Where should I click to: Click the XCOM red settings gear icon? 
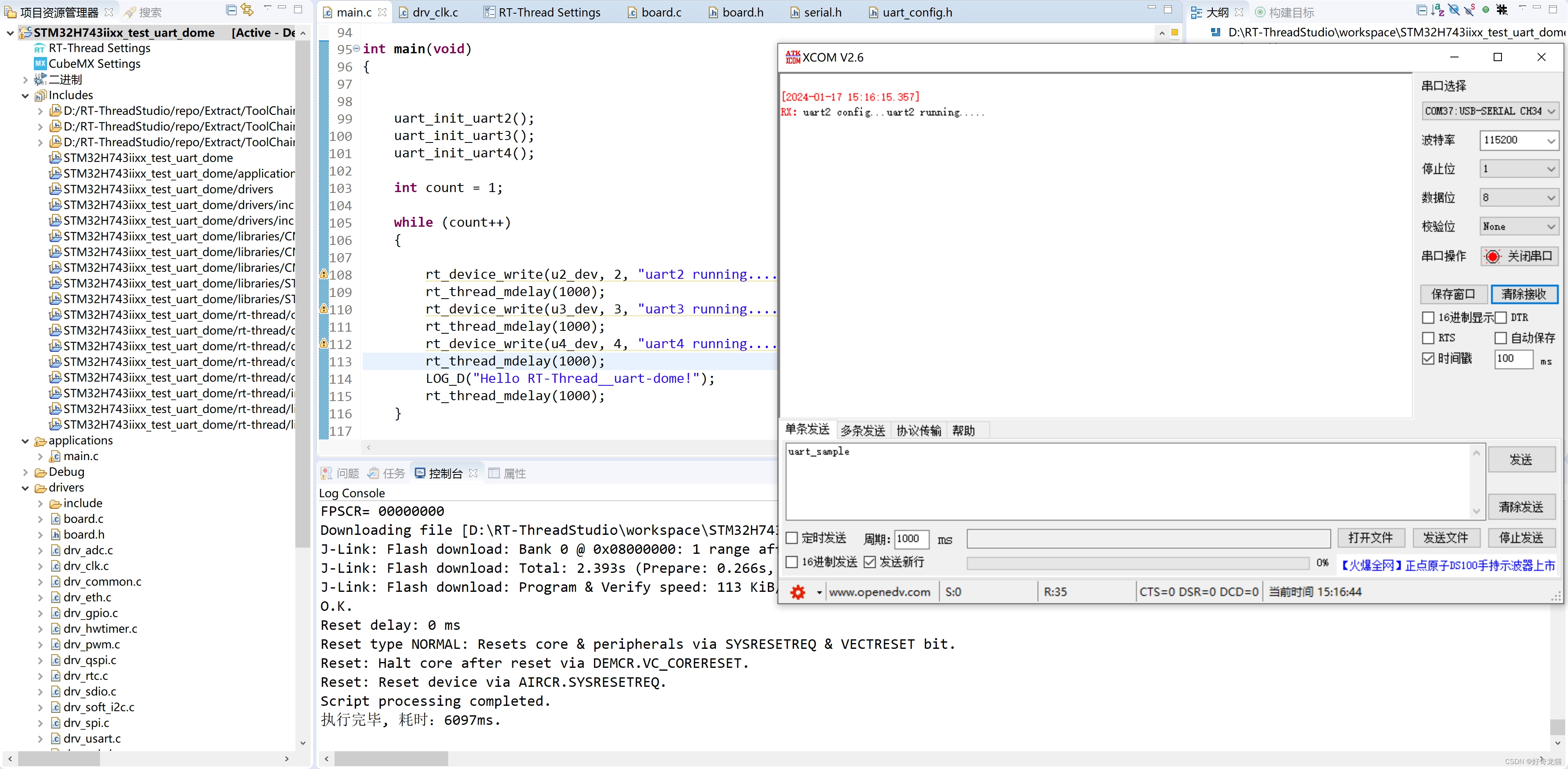[797, 592]
